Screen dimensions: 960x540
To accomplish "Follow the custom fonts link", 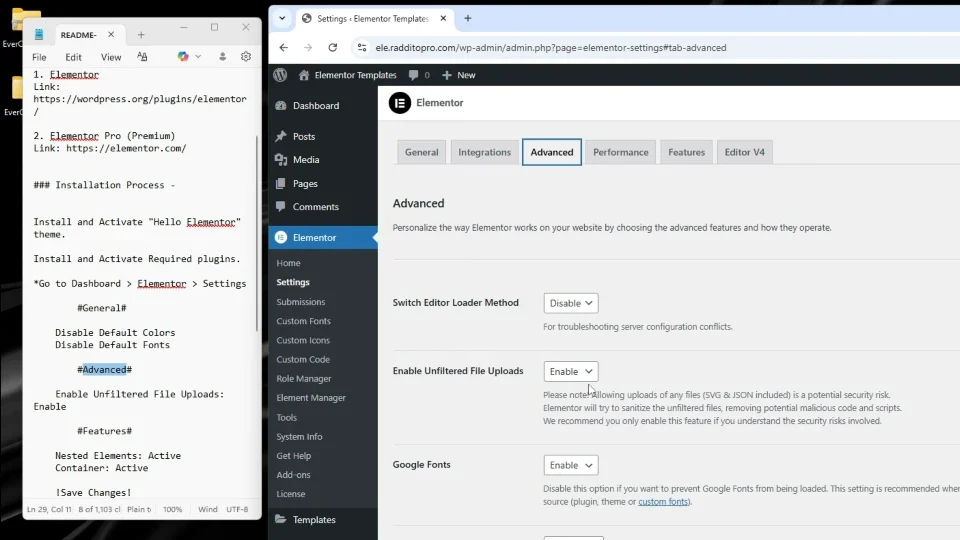I will [663, 501].
